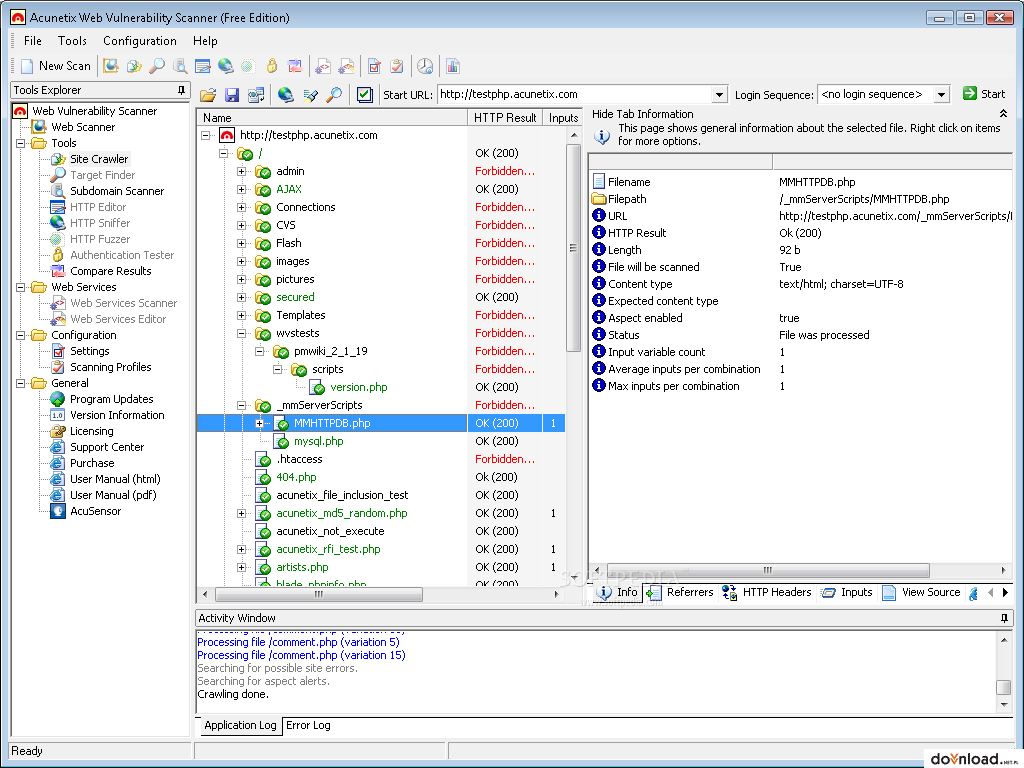Collapse the Hide Tab Information chevron
The height and width of the screenshot is (768, 1024).
pos(1003,114)
